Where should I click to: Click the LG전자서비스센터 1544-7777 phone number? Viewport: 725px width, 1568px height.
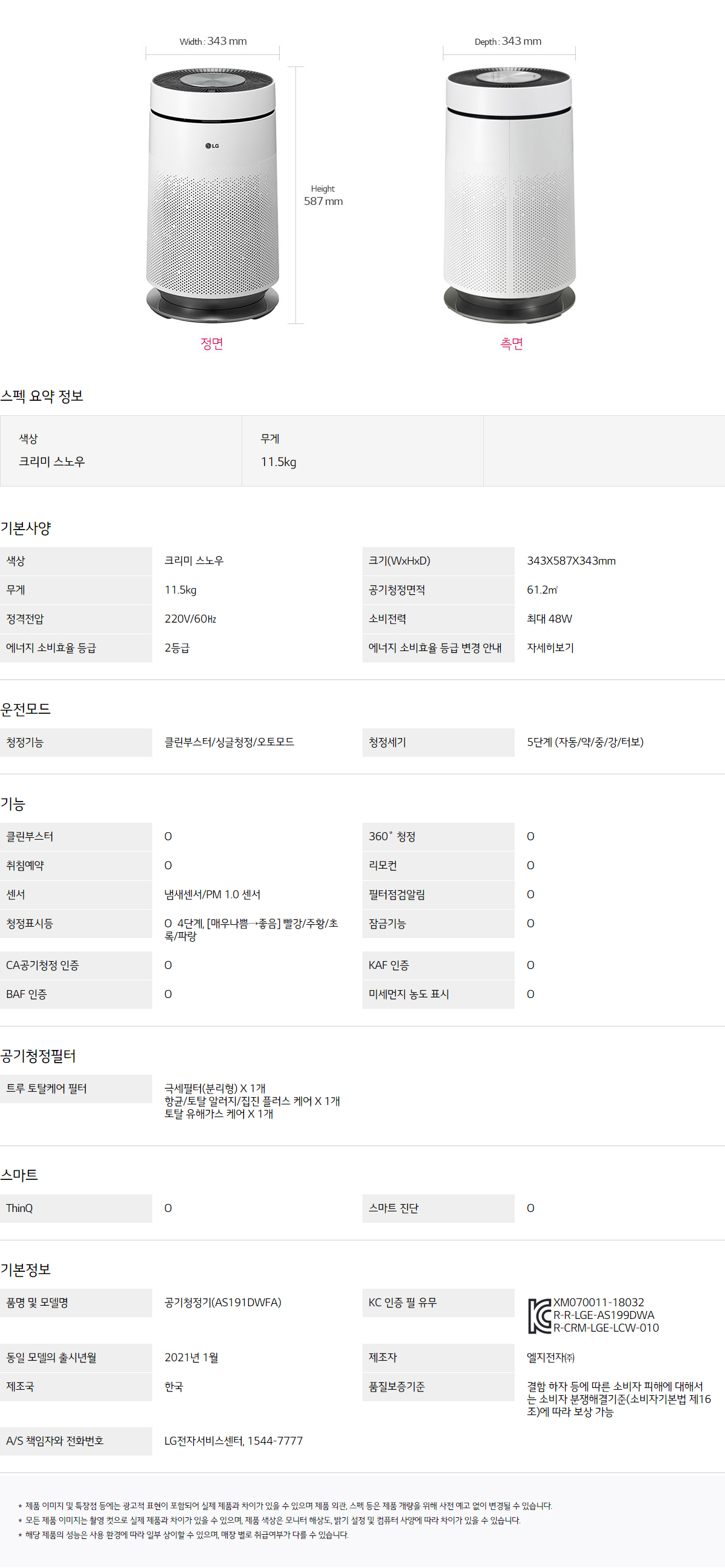click(233, 1441)
